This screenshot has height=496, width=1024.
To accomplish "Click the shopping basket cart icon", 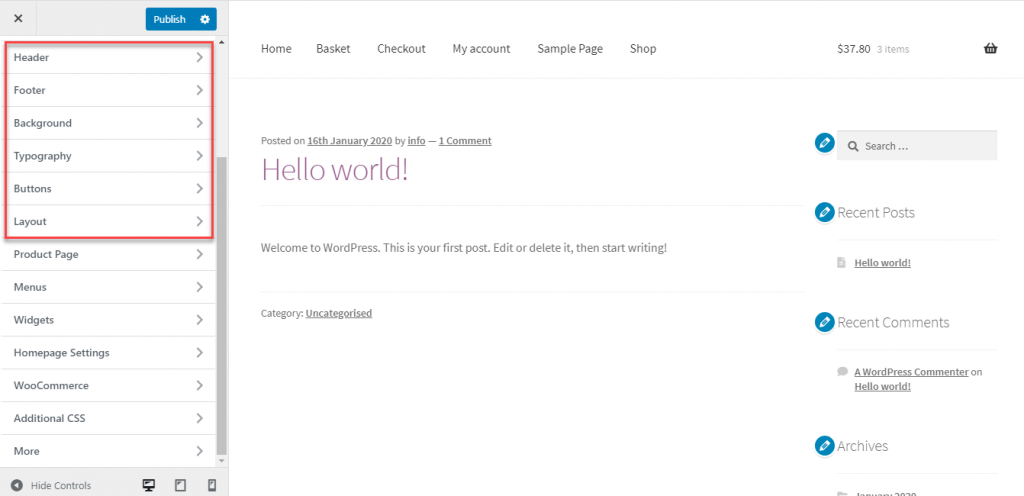I will coord(991,49).
